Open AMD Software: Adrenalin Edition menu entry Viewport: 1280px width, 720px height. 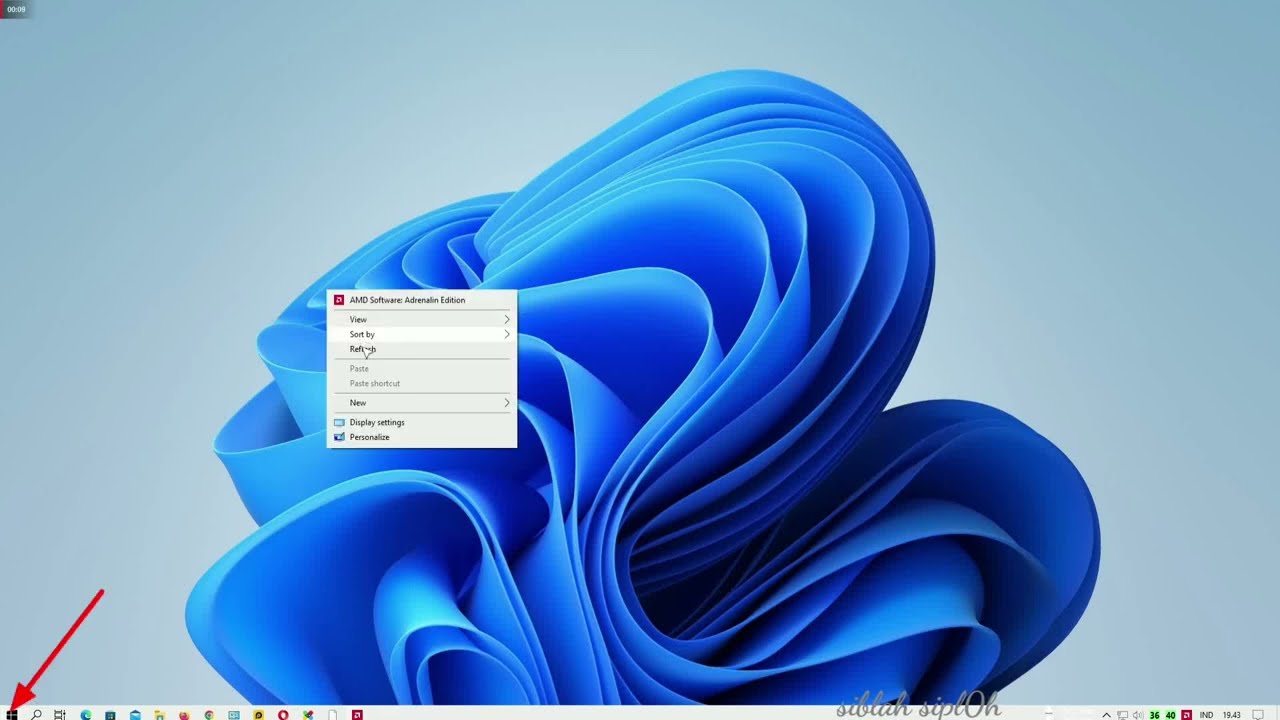[422, 300]
